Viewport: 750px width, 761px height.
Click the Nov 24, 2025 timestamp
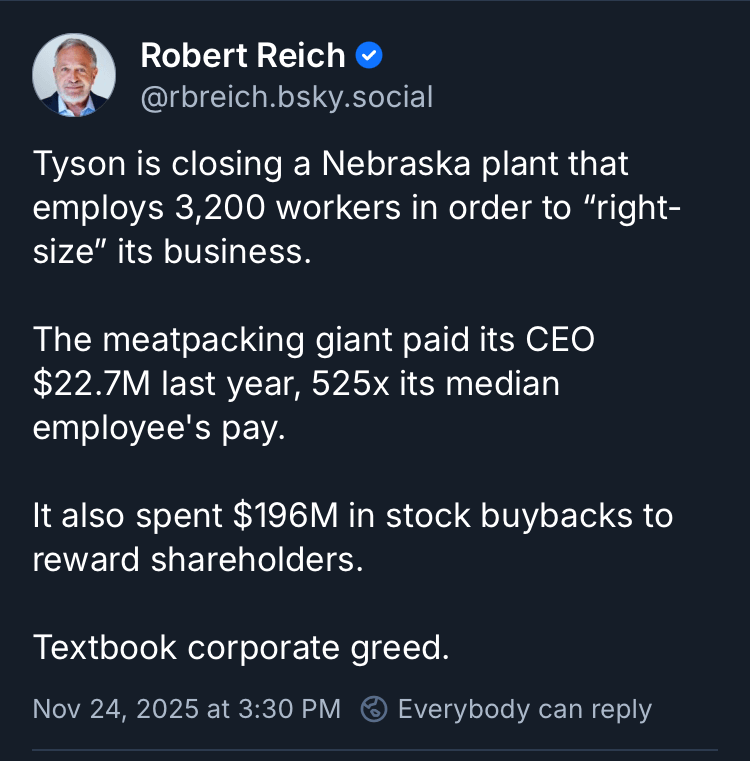186,709
